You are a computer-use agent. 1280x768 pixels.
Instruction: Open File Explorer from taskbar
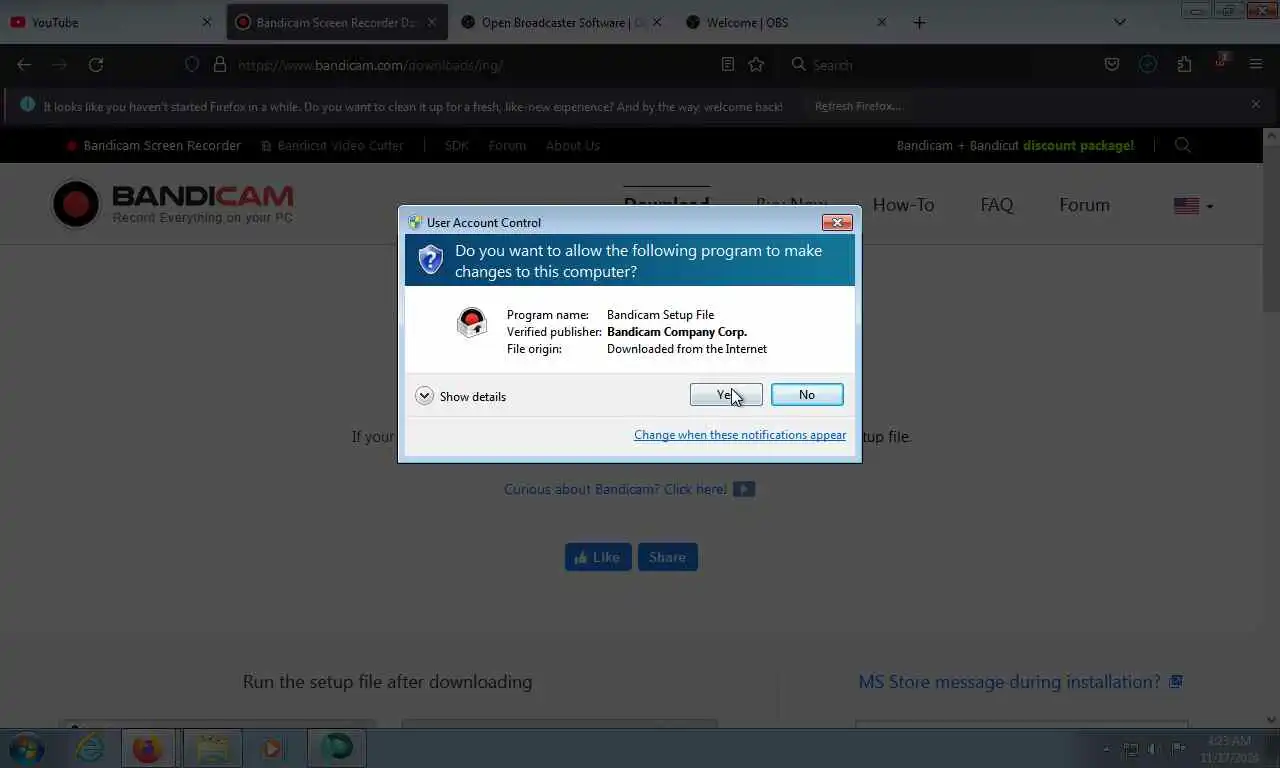(212, 748)
